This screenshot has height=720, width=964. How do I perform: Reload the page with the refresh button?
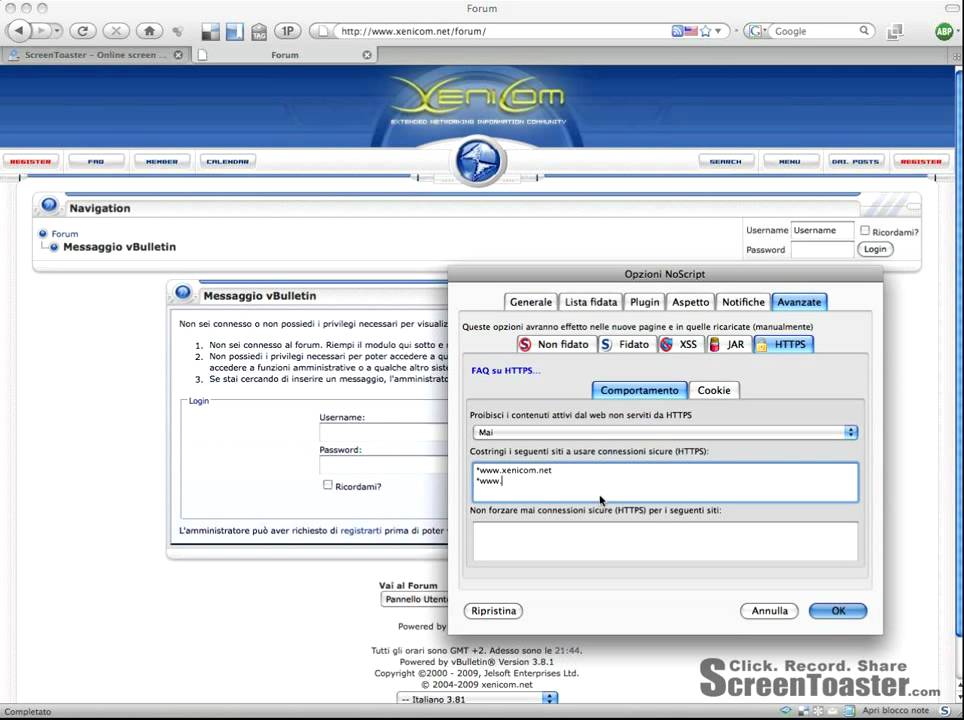click(83, 30)
